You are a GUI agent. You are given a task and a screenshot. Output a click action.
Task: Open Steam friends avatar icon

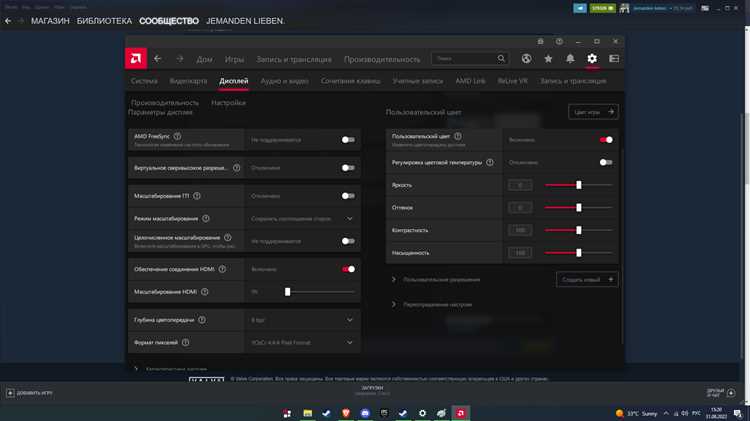(x=624, y=8)
